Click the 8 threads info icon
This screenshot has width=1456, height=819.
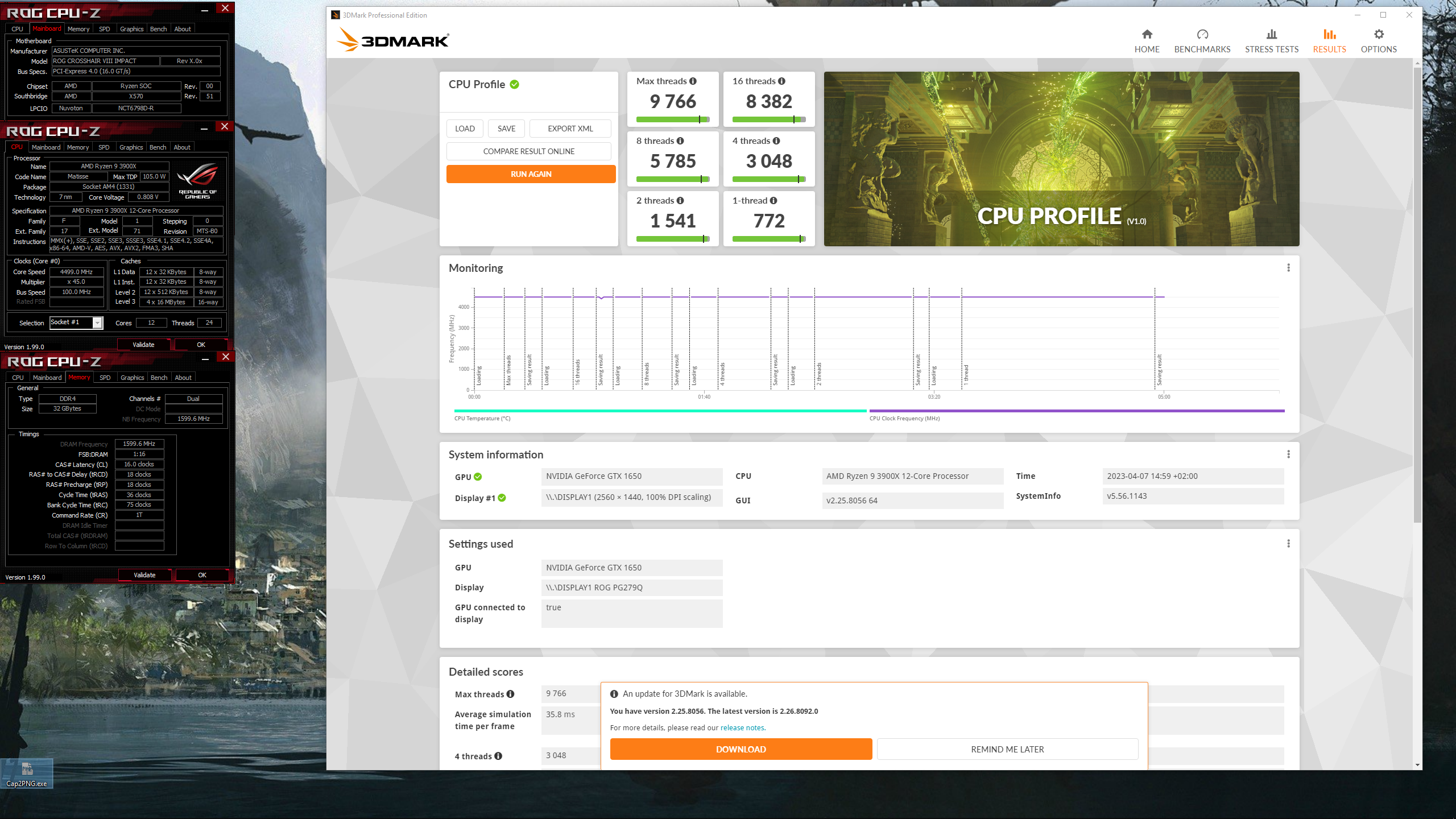(680, 141)
